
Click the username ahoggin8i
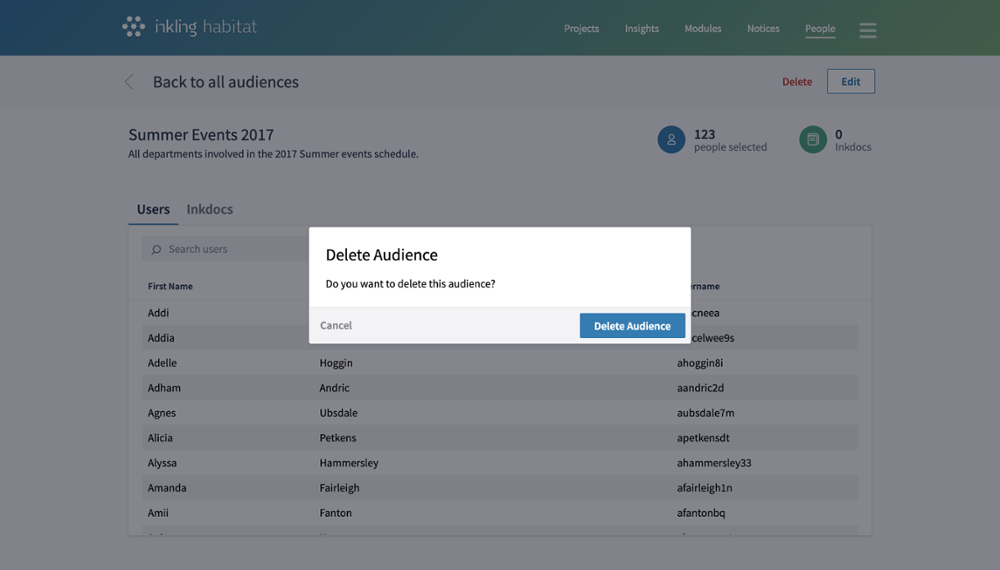(x=700, y=363)
